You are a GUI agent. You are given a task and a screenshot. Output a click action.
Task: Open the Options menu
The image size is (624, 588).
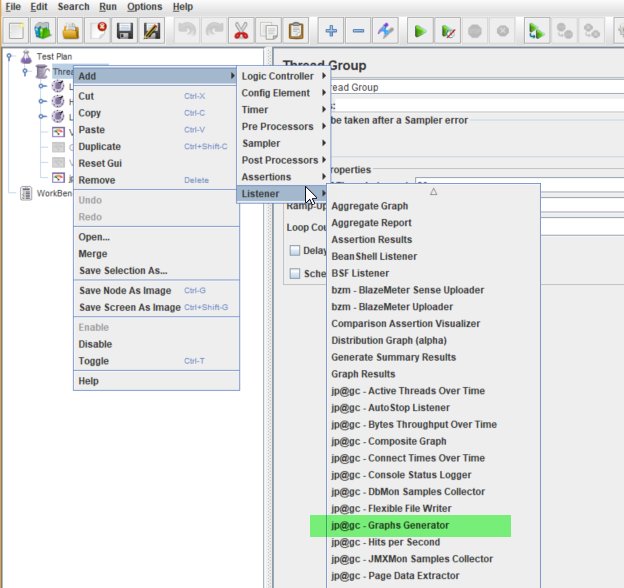tap(144, 7)
